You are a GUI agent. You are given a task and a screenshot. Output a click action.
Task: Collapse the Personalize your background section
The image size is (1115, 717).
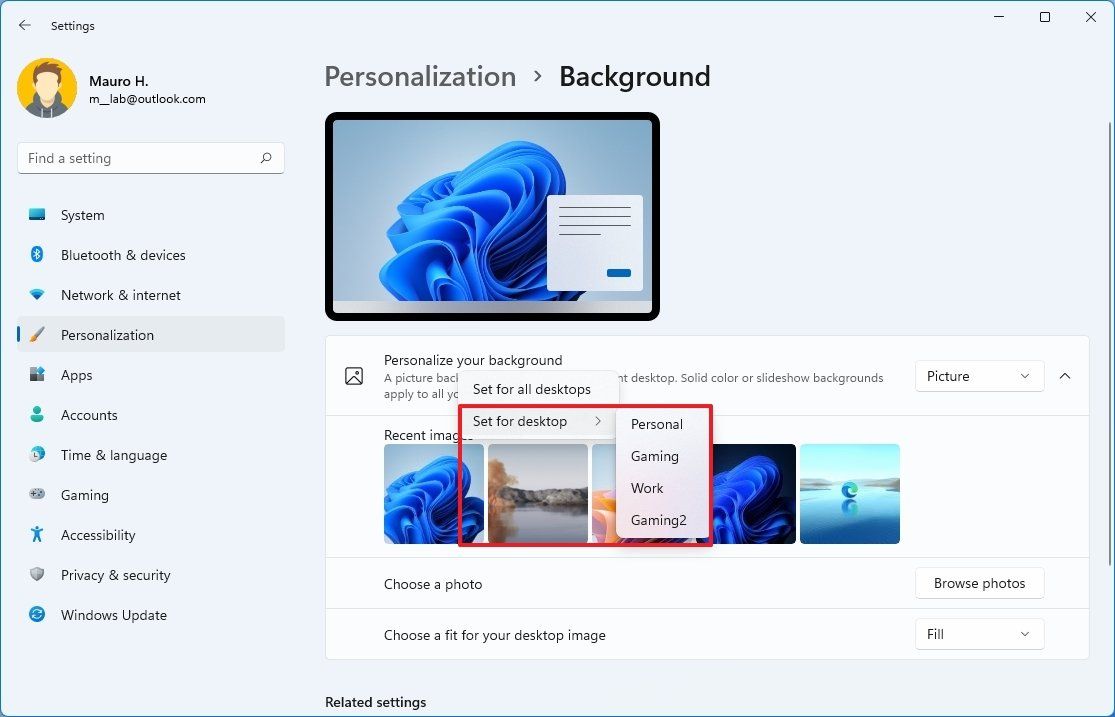1065,376
